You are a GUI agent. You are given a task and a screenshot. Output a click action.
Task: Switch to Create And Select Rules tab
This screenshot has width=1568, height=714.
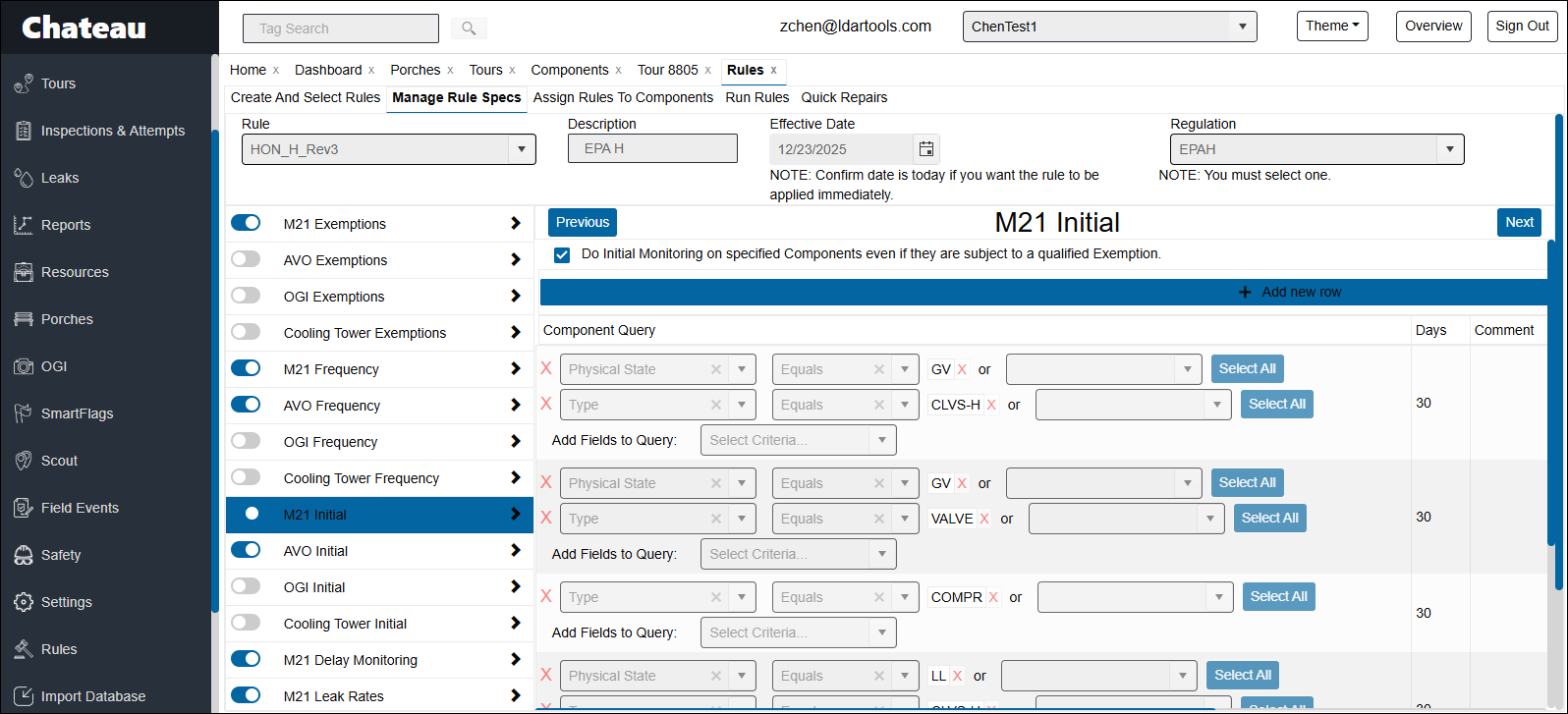coord(306,97)
